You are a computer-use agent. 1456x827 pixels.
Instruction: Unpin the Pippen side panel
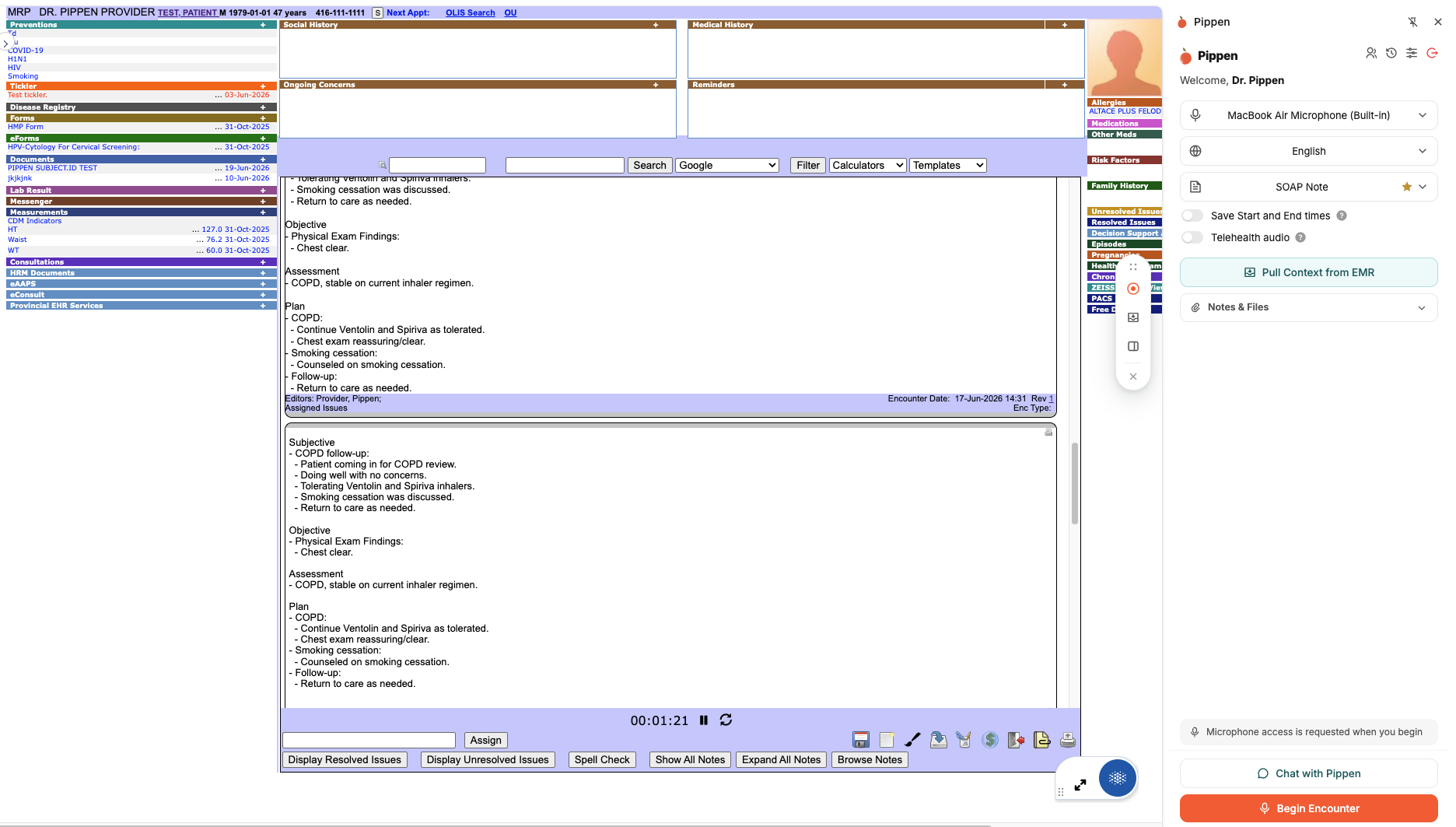point(1412,22)
